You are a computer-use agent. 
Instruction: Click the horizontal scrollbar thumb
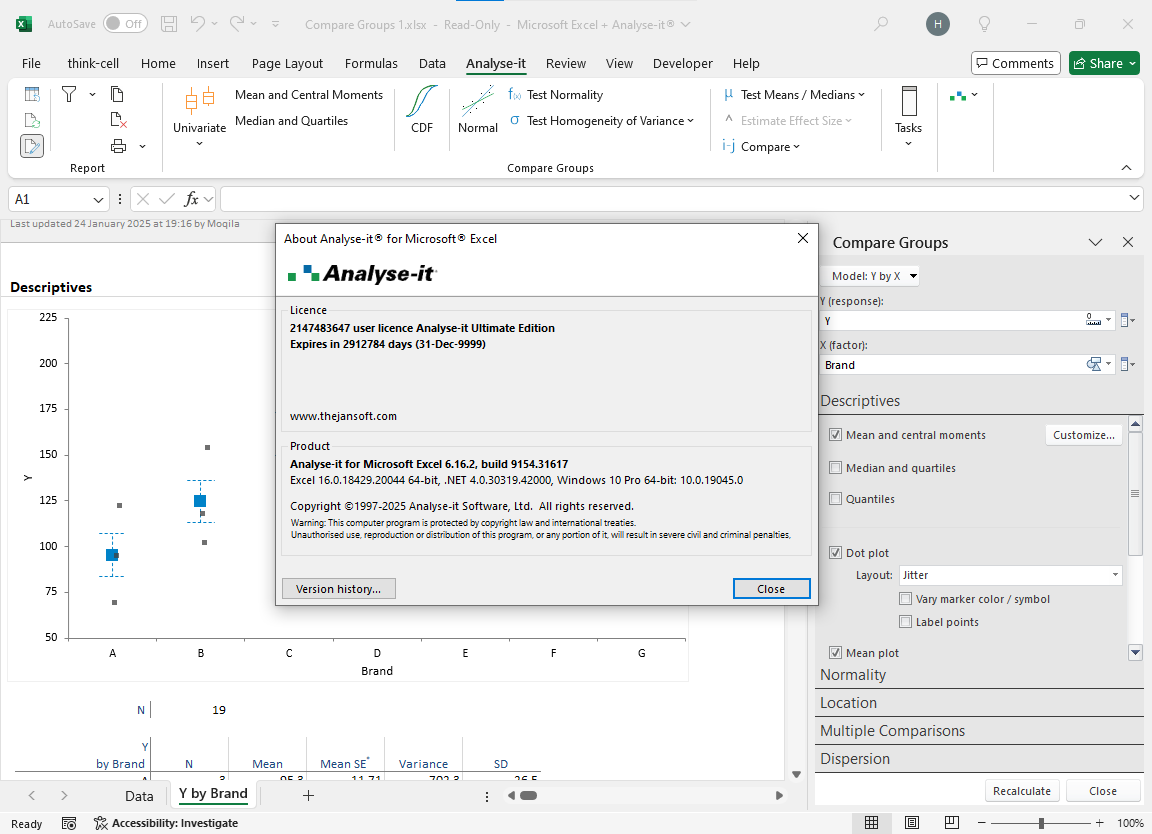(528, 795)
